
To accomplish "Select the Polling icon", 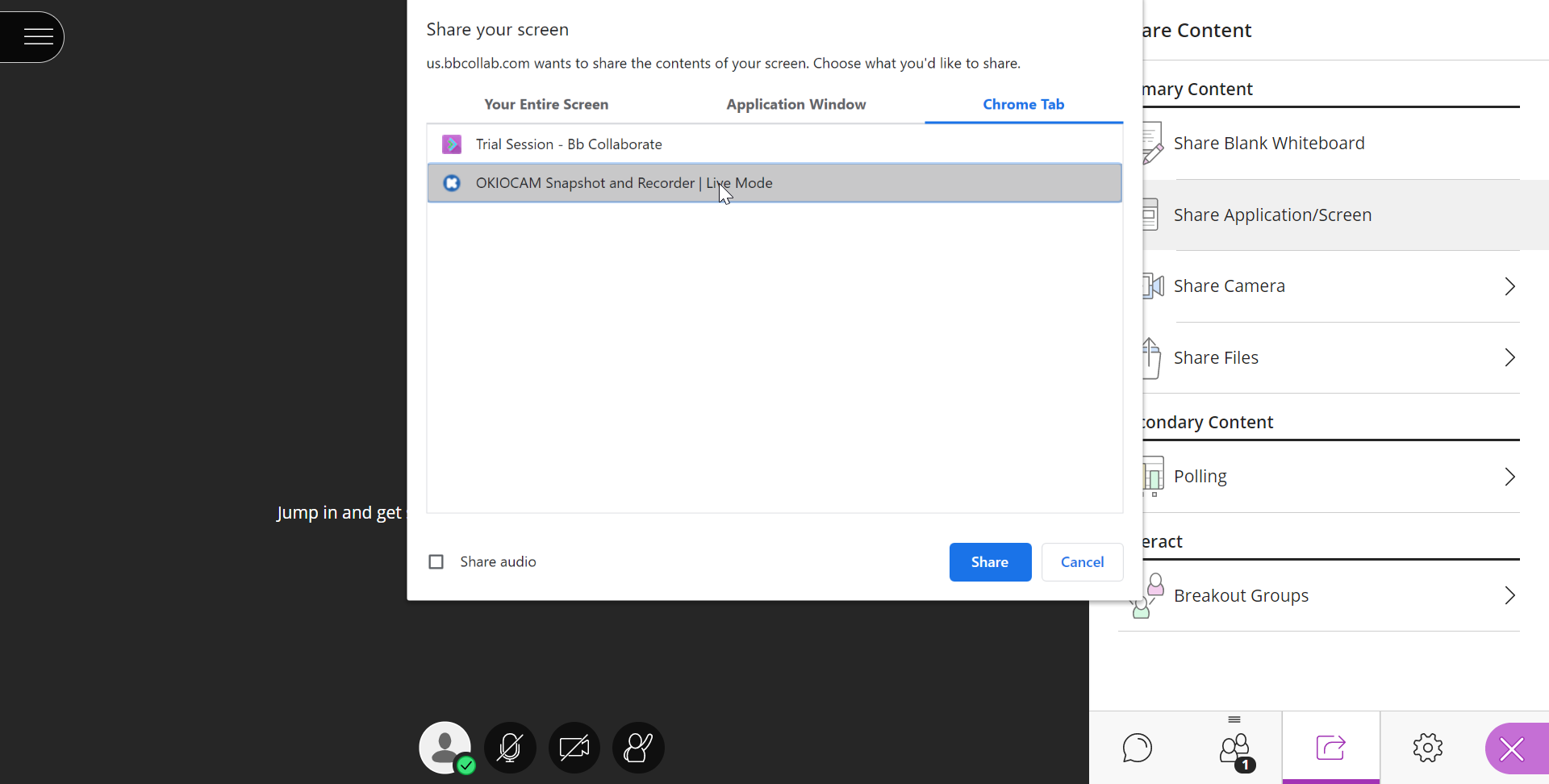I will coord(1154,476).
